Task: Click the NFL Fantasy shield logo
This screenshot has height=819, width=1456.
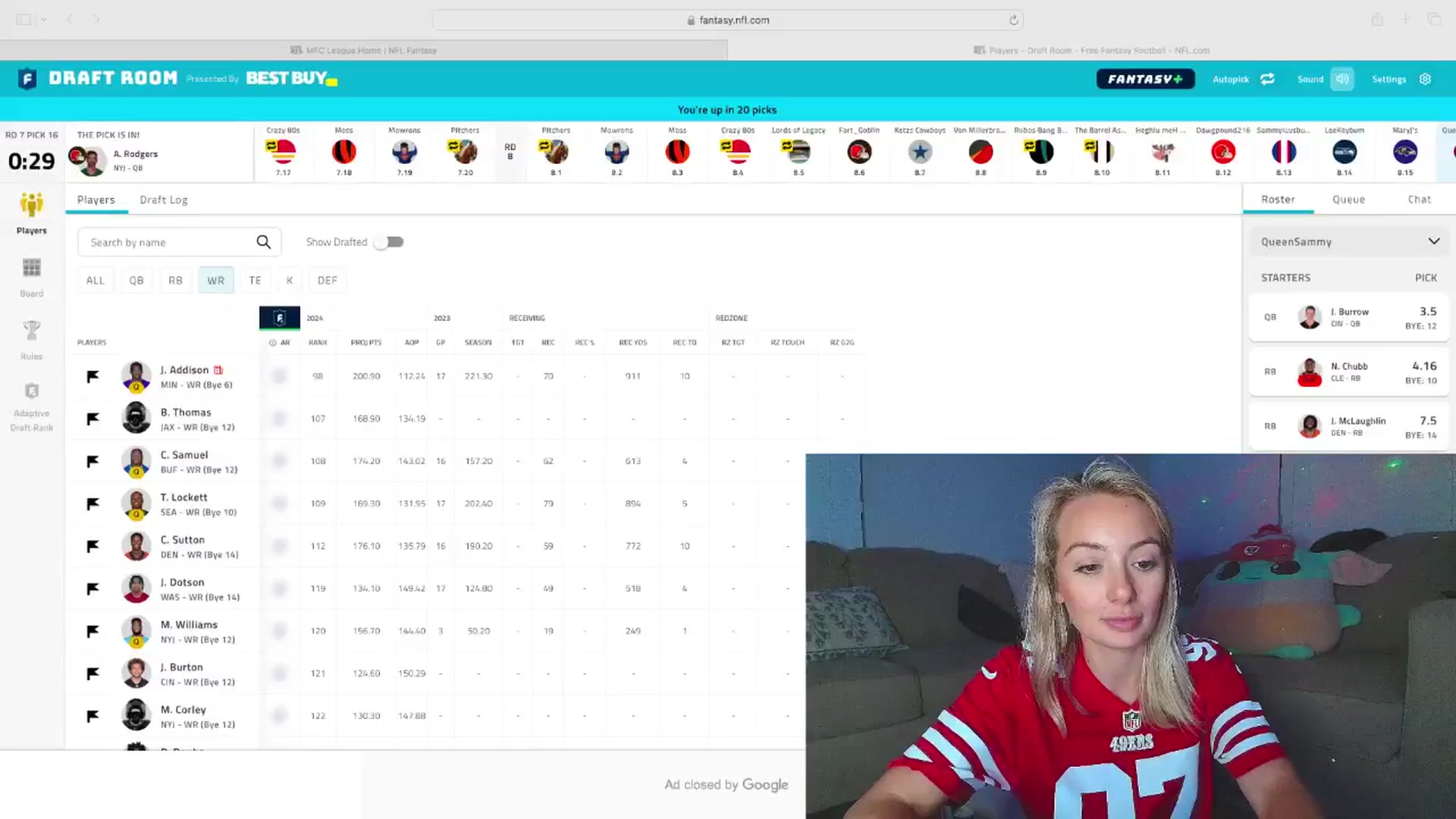Action: tap(27, 78)
